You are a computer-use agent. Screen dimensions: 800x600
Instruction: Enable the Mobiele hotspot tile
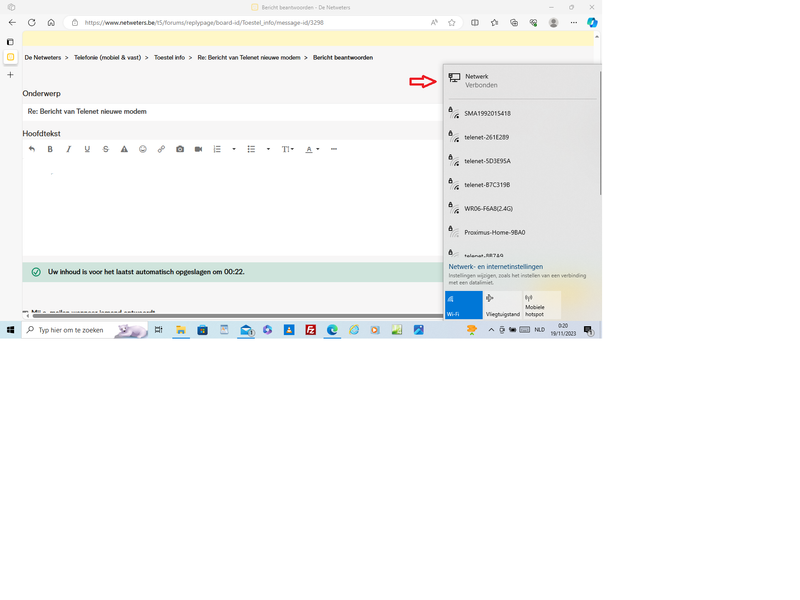(x=541, y=305)
